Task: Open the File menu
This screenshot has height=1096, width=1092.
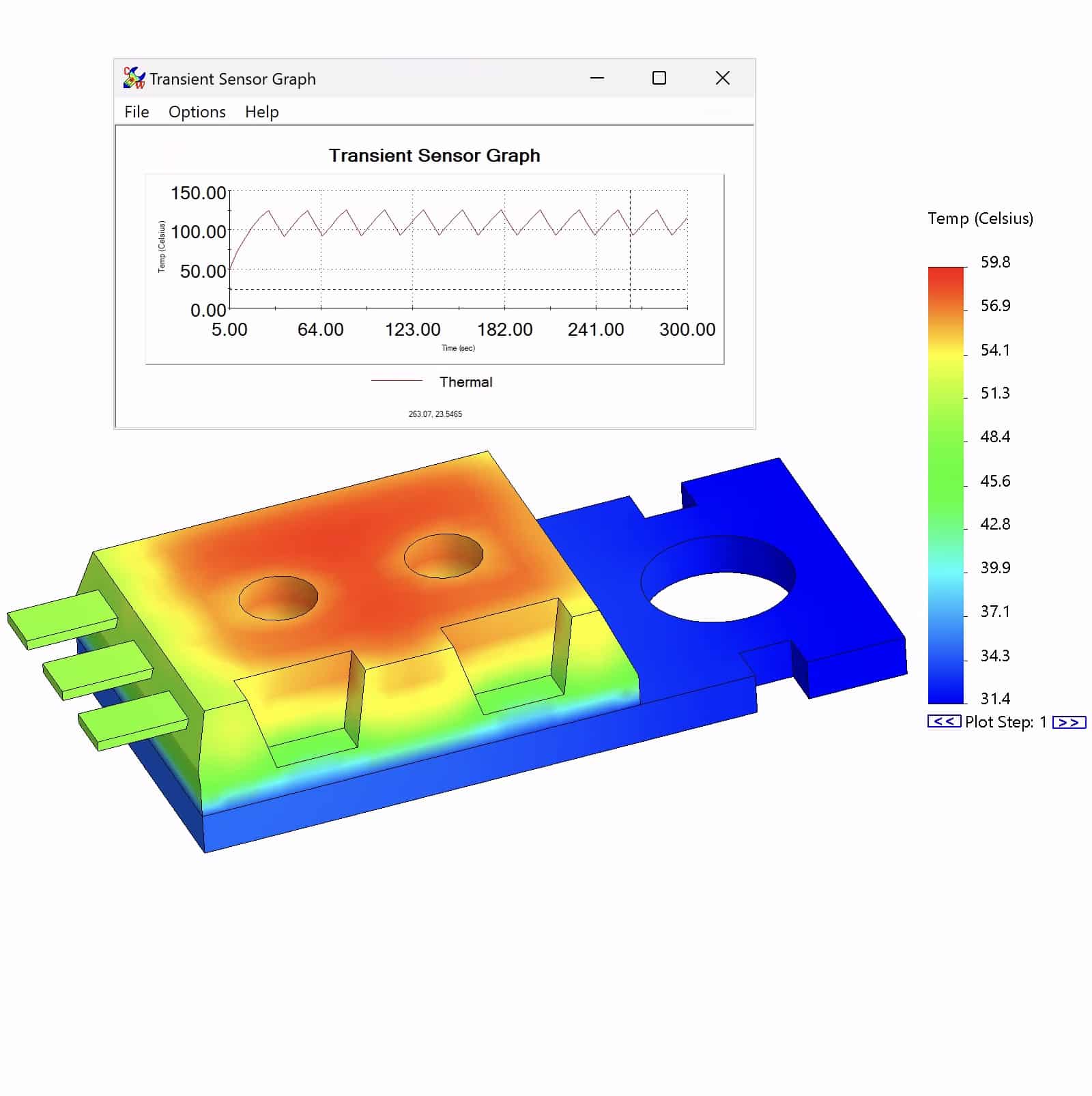Action: tap(136, 112)
